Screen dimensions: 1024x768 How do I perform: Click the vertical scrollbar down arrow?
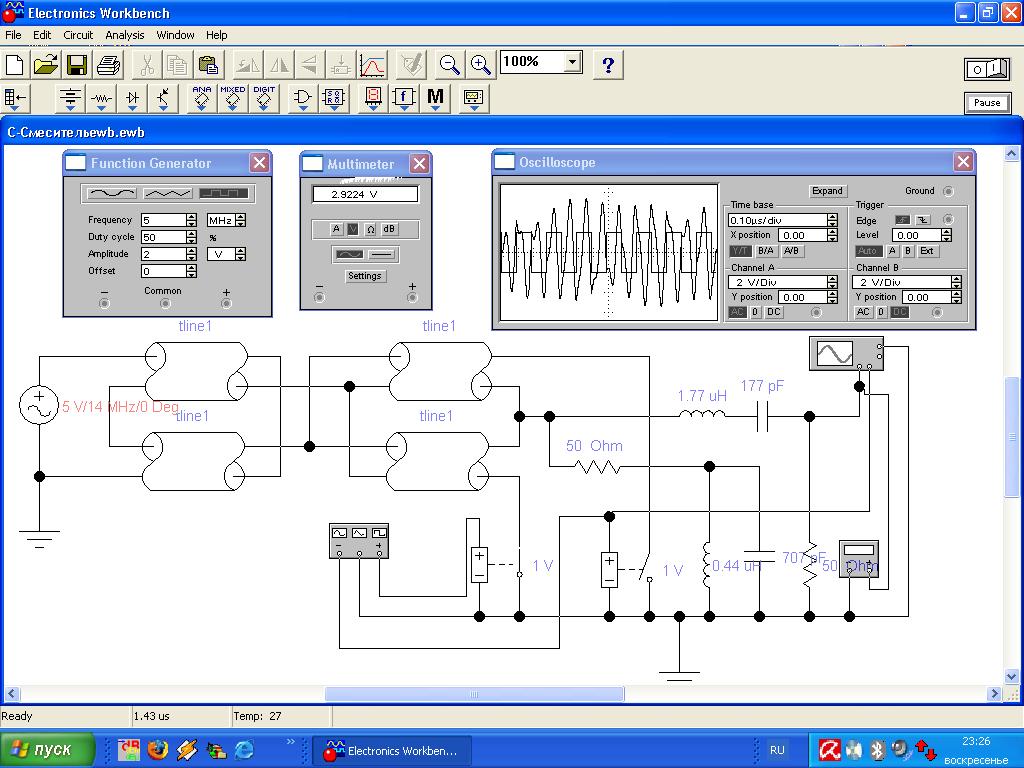[1012, 677]
